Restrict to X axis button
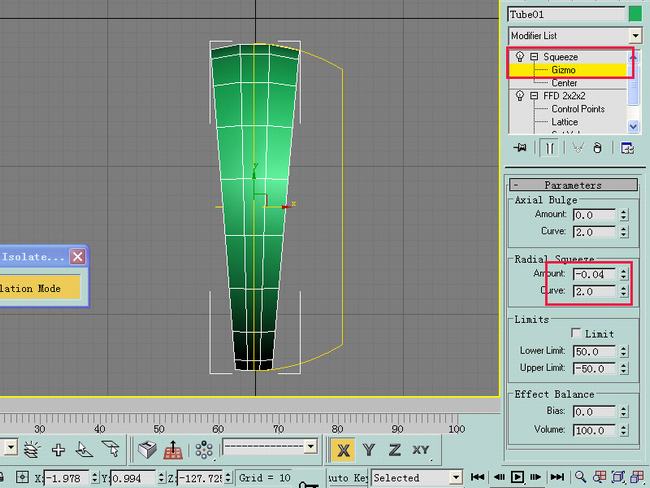The height and width of the screenshot is (488, 650). coord(343,450)
